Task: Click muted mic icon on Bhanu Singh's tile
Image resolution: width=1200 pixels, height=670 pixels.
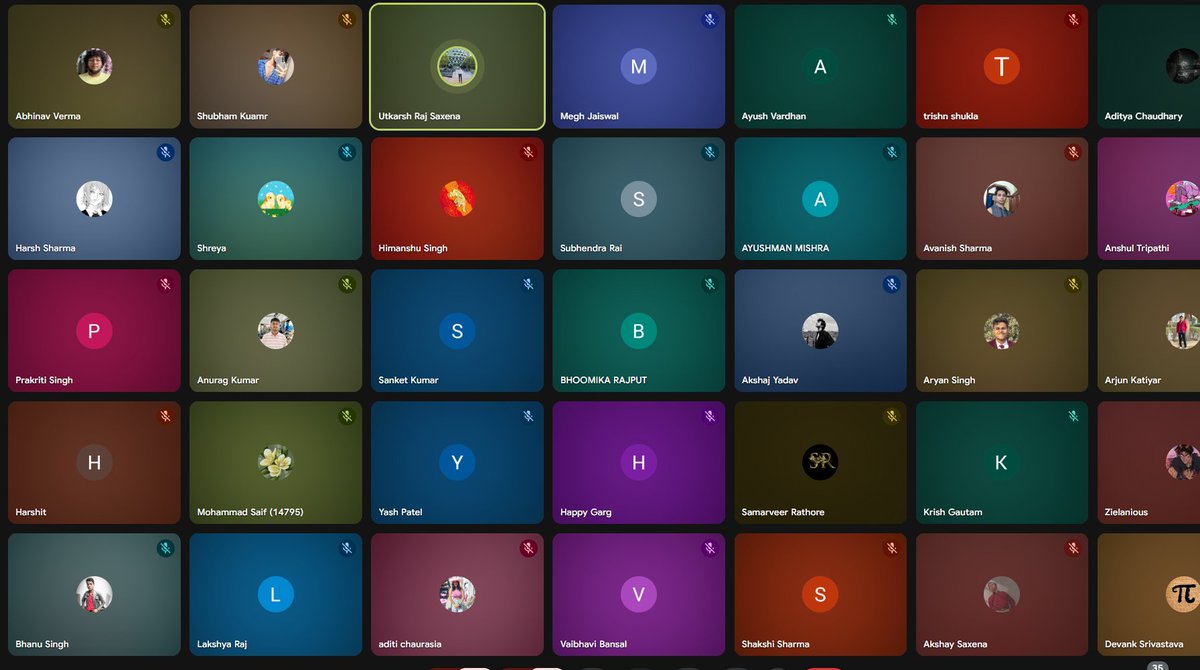Action: coord(165,548)
